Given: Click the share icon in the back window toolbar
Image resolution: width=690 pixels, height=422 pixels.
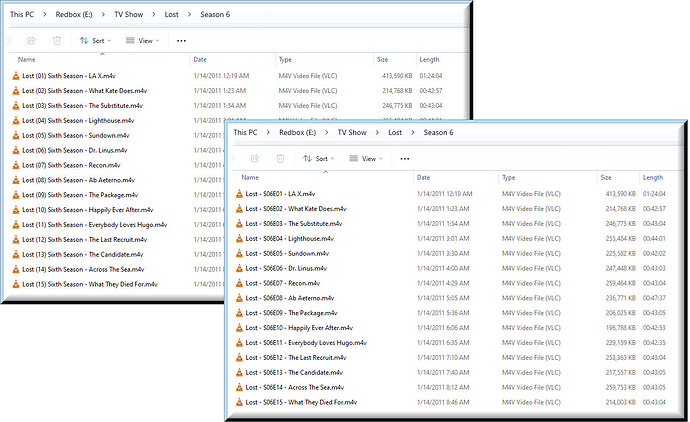Looking at the screenshot, I should coord(31,40).
